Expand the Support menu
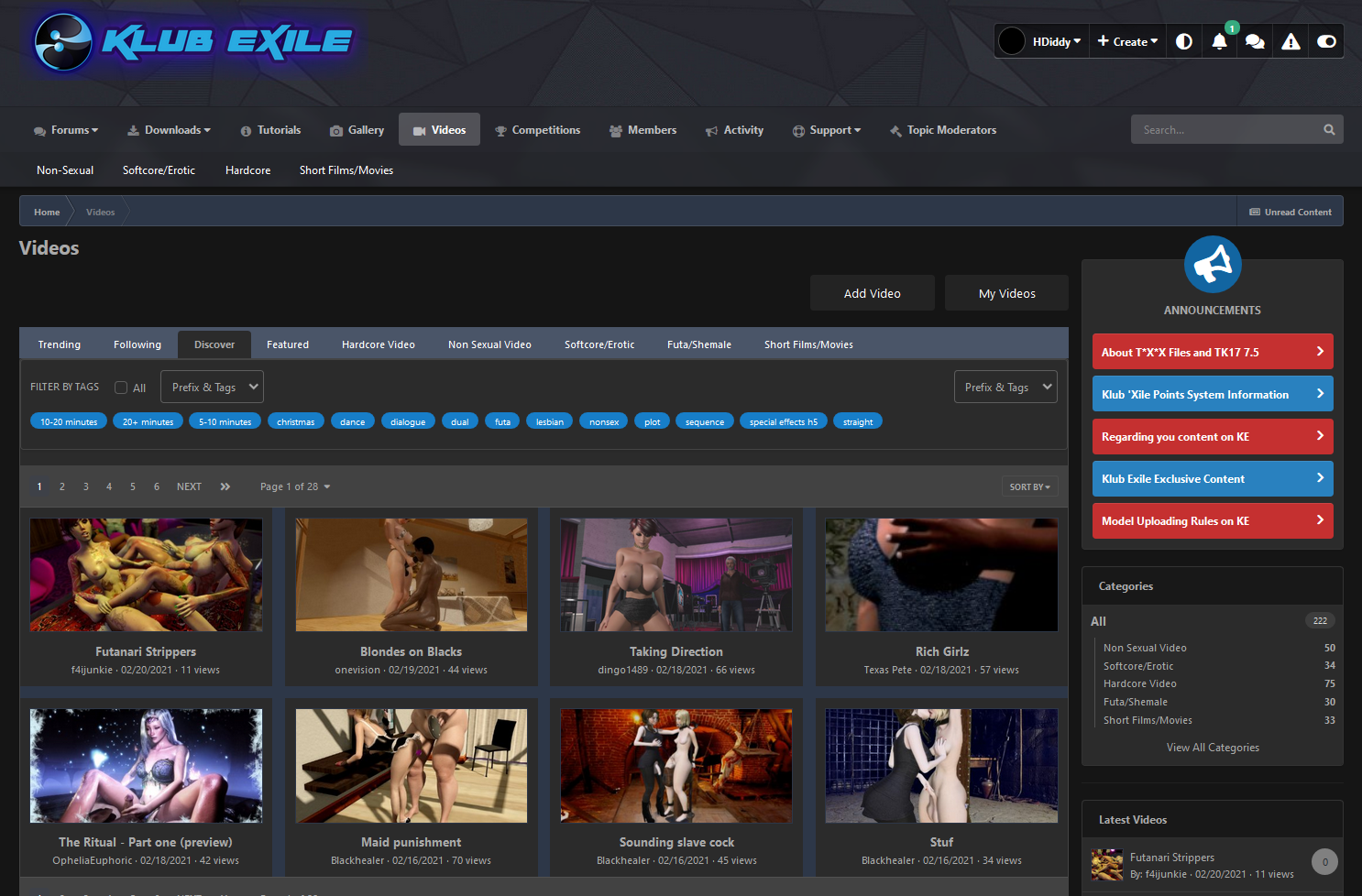This screenshot has height=896, width=1362. pyautogui.click(x=826, y=130)
